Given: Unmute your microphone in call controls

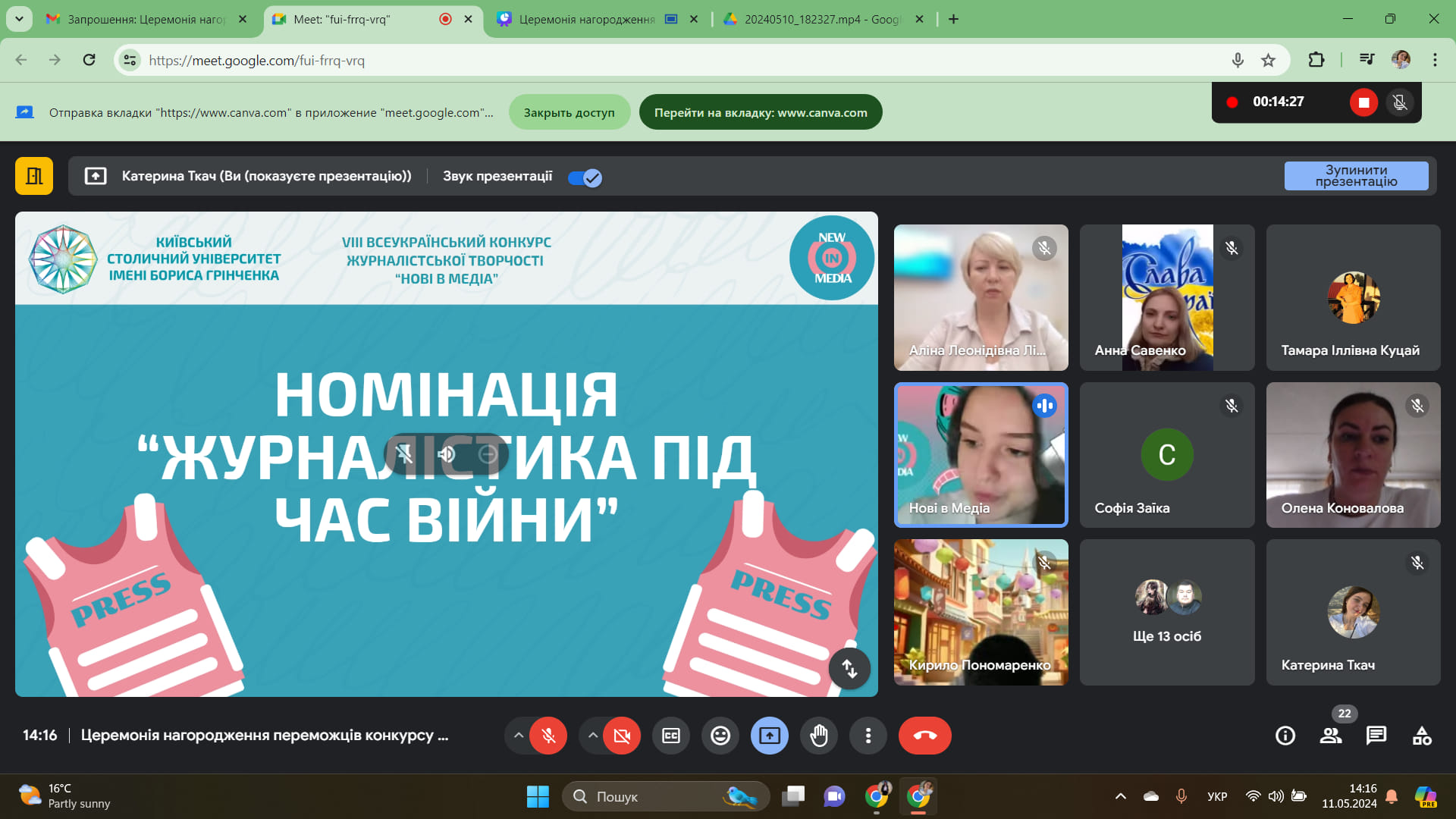Looking at the screenshot, I should pyautogui.click(x=548, y=736).
